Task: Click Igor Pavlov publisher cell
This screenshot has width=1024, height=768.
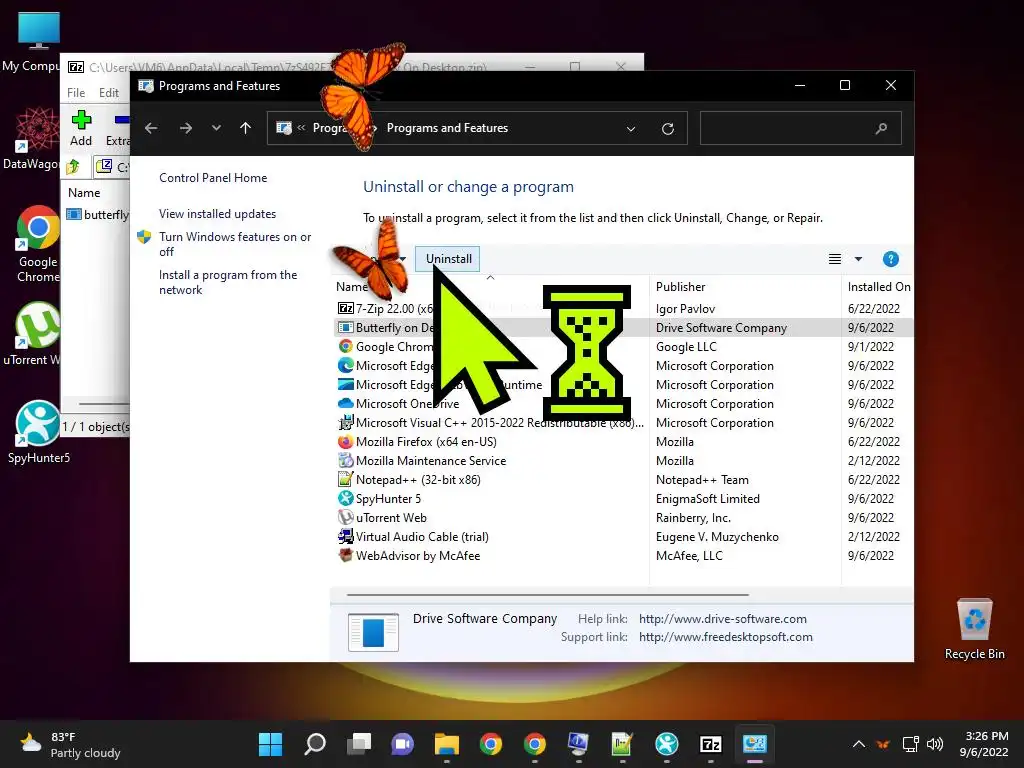Action: [x=685, y=308]
